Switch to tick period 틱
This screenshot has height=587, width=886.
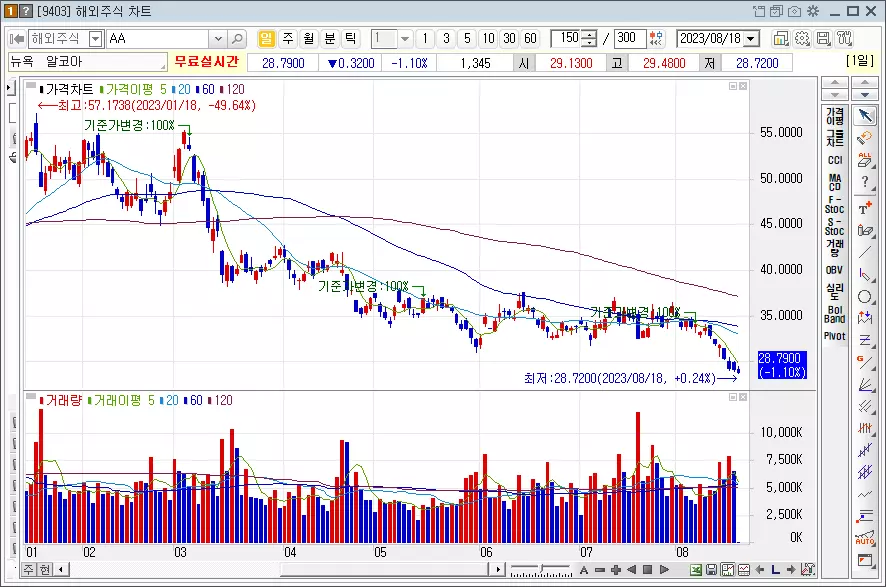pyautogui.click(x=350, y=38)
